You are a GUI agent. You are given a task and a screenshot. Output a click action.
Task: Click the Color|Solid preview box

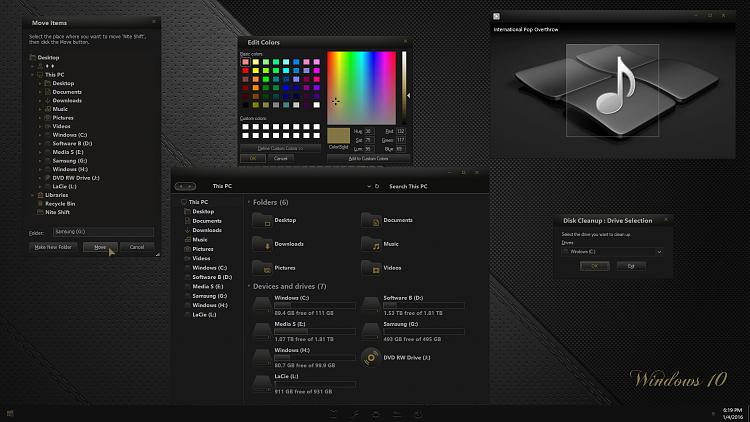[x=338, y=135]
